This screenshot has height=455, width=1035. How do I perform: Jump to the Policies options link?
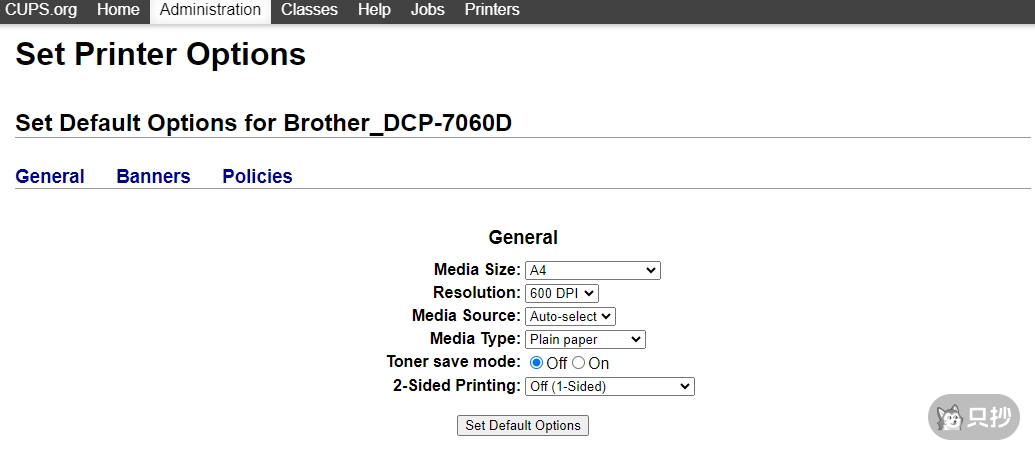tap(257, 176)
